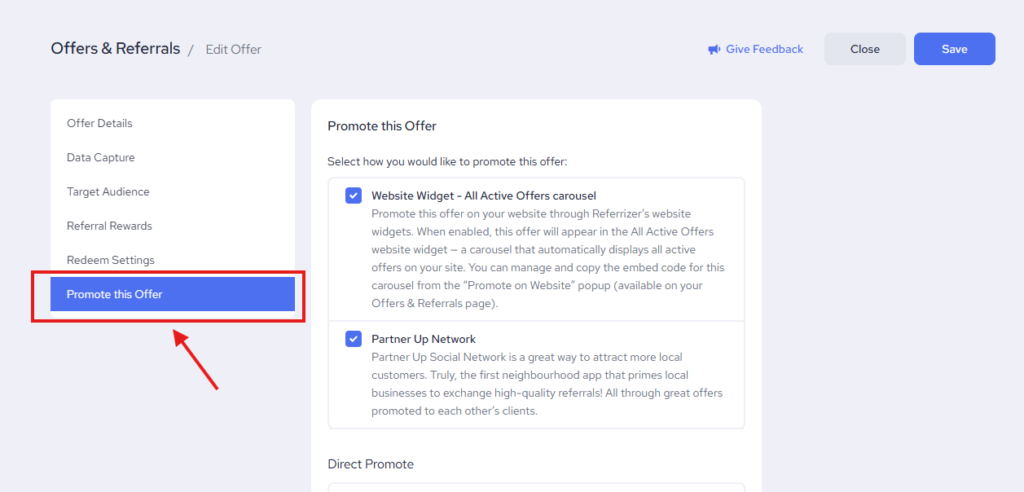Select Target Audience in sidebar

[x=108, y=192]
